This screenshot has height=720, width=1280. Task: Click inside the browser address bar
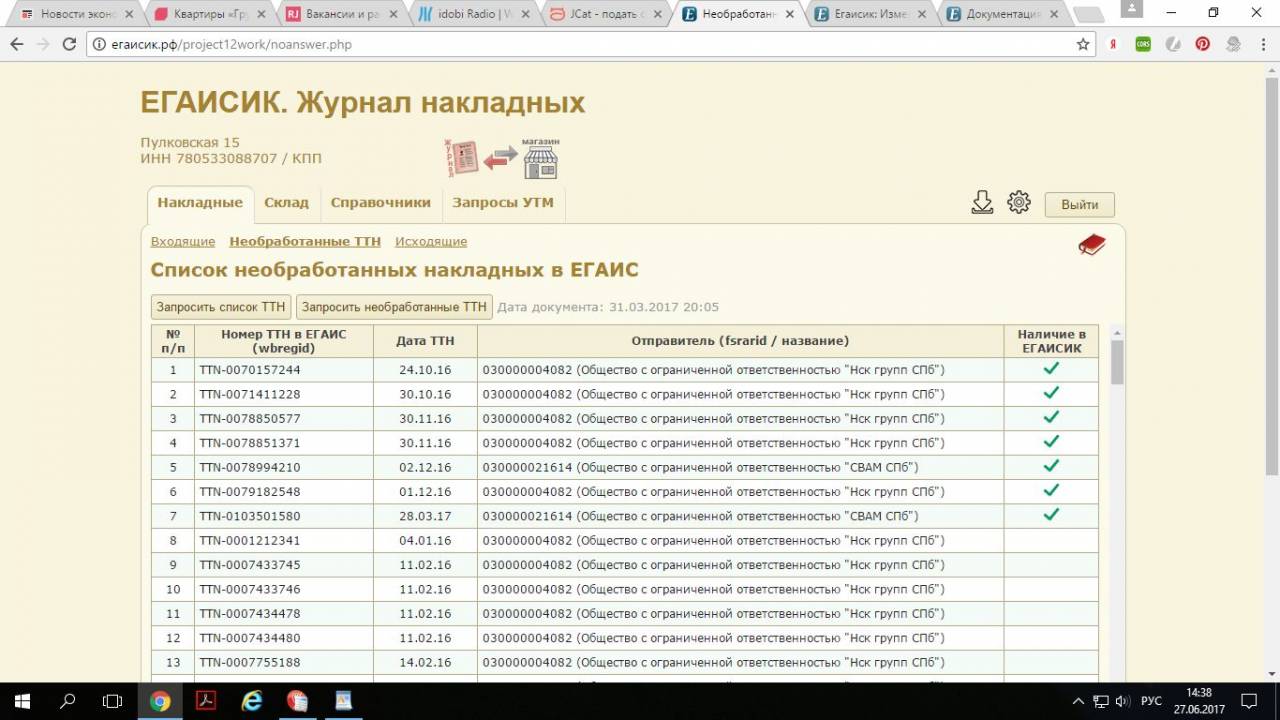point(400,44)
